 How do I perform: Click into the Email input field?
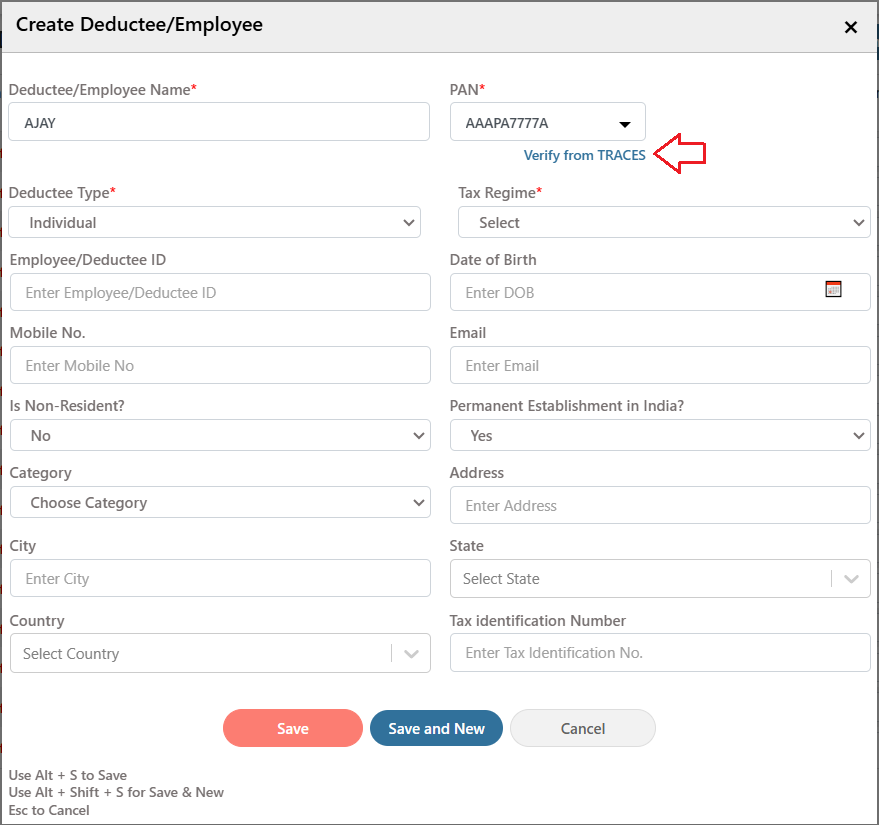coord(660,365)
